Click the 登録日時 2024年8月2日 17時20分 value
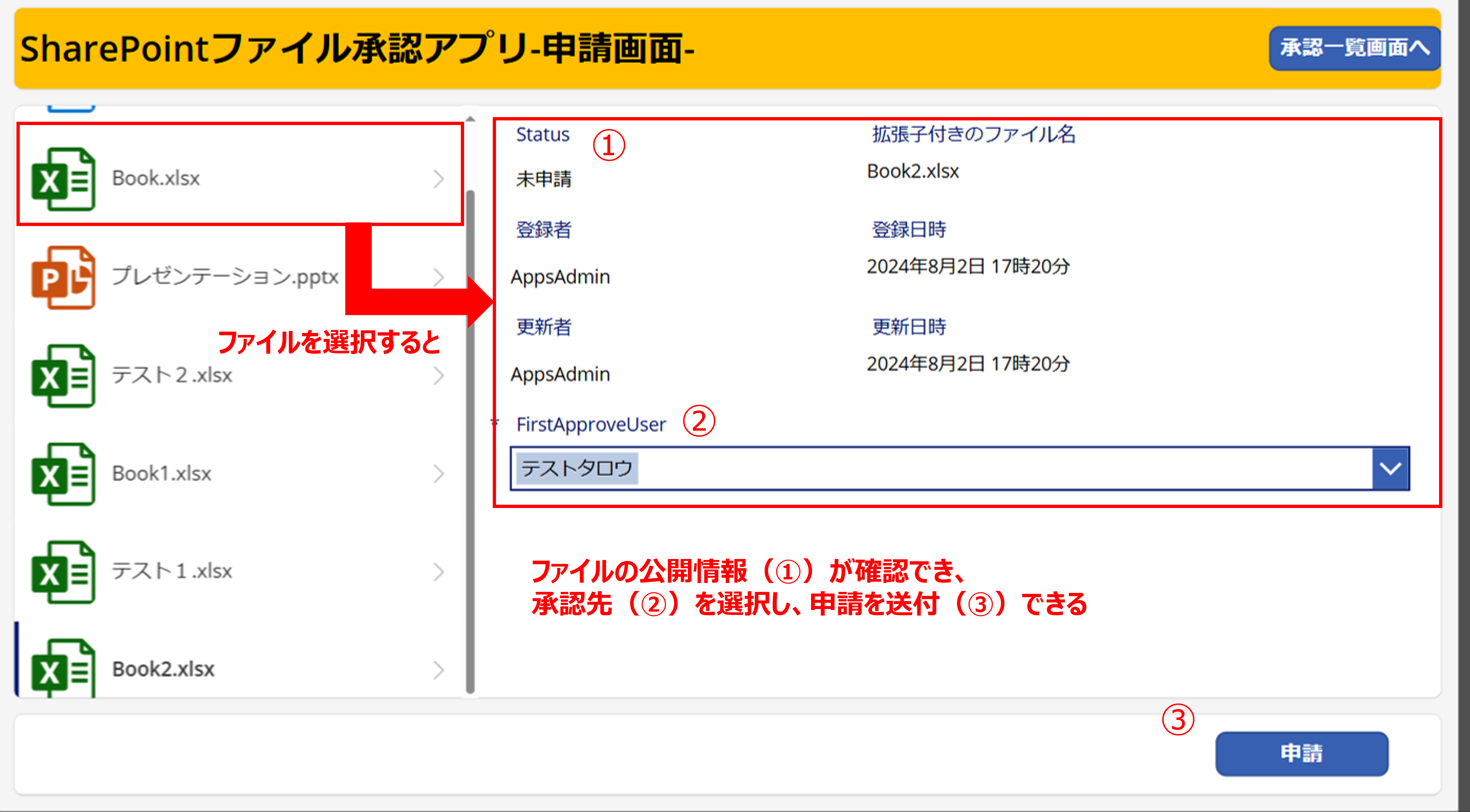Viewport: 1470px width, 812px height. (x=968, y=266)
